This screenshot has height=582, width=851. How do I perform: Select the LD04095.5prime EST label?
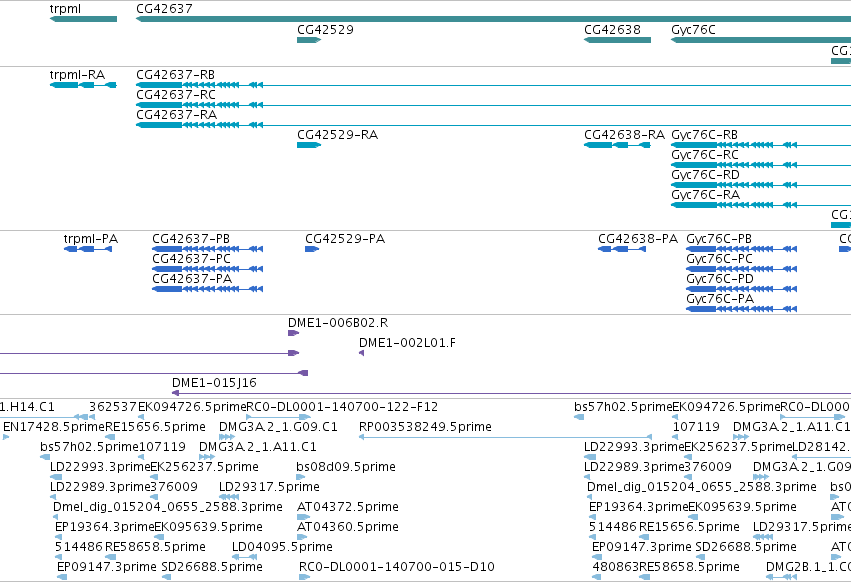[282, 547]
